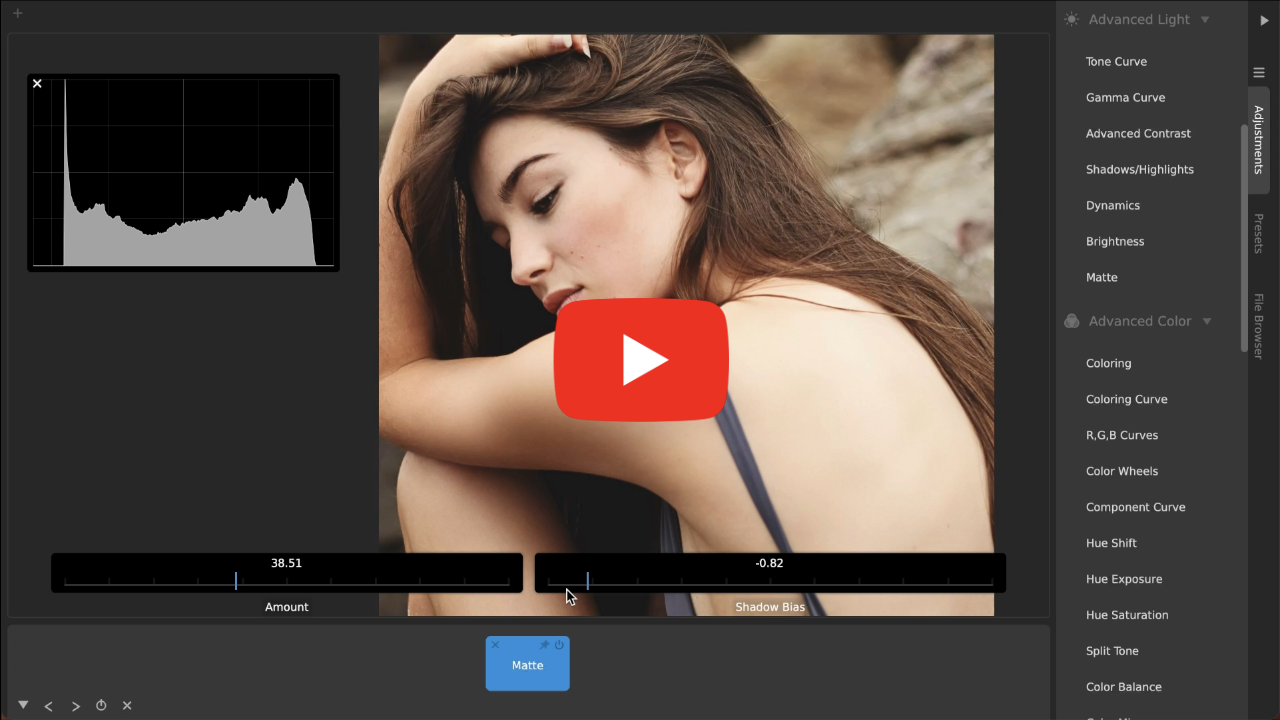Close the histogram overlay
The image size is (1280, 720).
point(37,84)
